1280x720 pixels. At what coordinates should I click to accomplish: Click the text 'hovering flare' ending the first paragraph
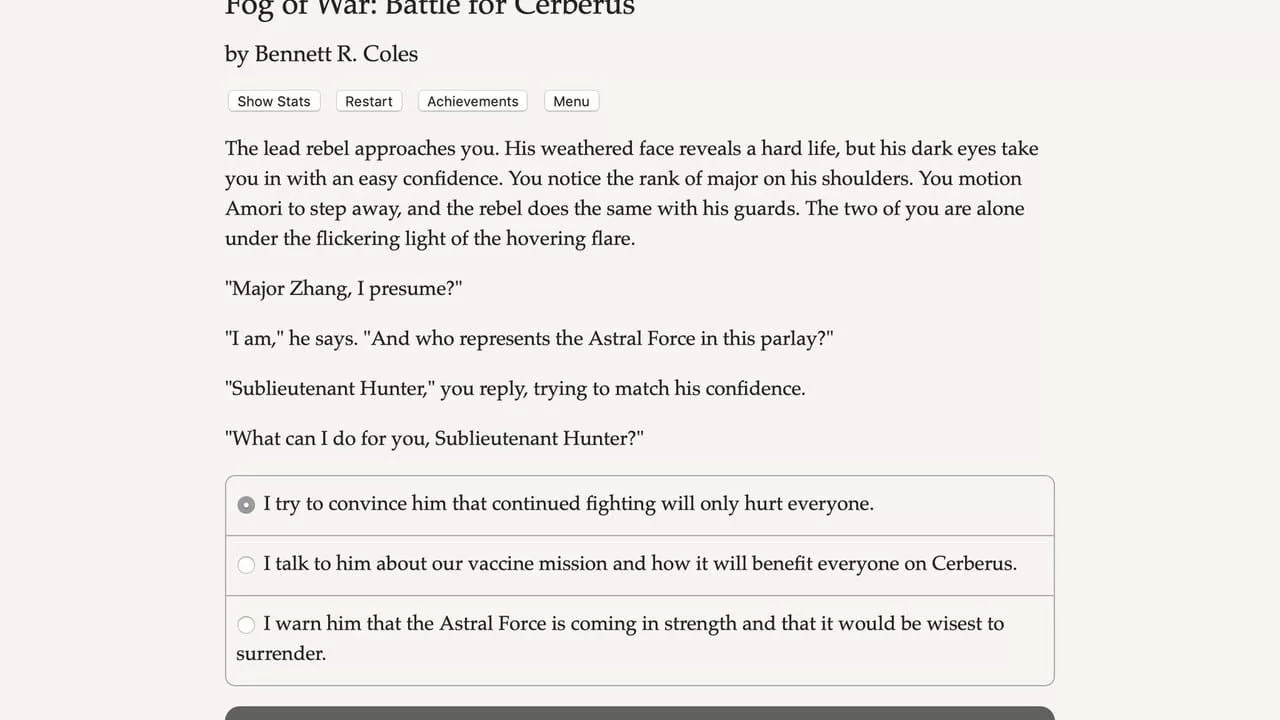coord(570,239)
